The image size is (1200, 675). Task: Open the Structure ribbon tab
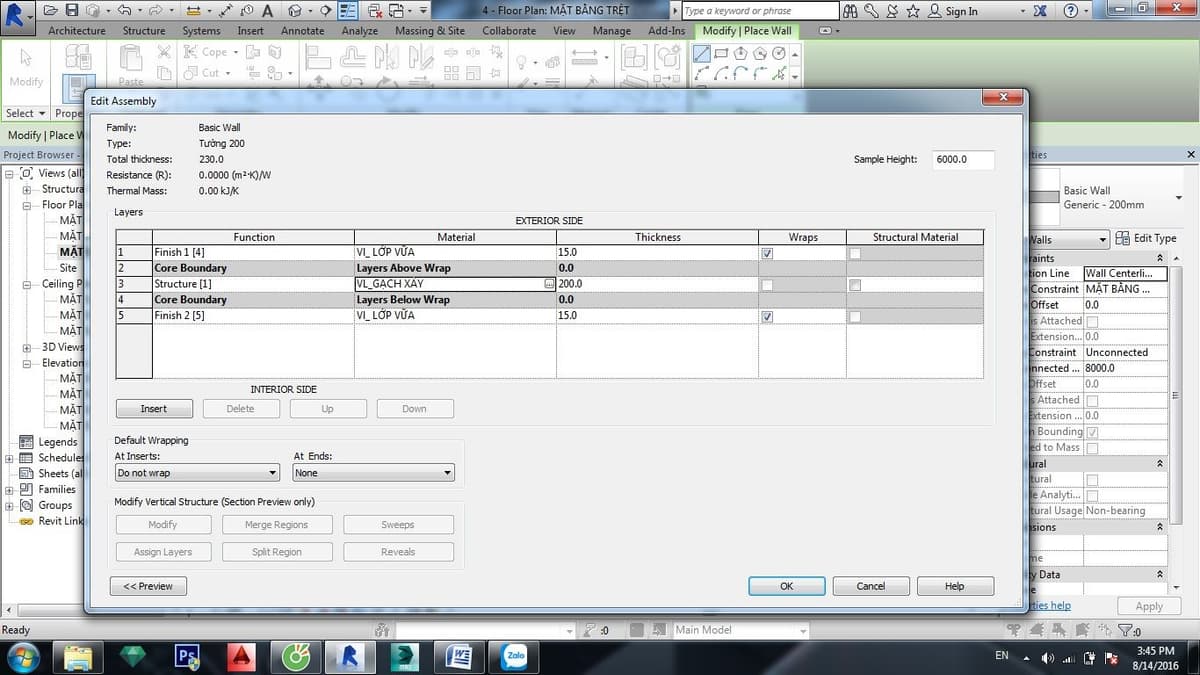pyautogui.click(x=144, y=30)
